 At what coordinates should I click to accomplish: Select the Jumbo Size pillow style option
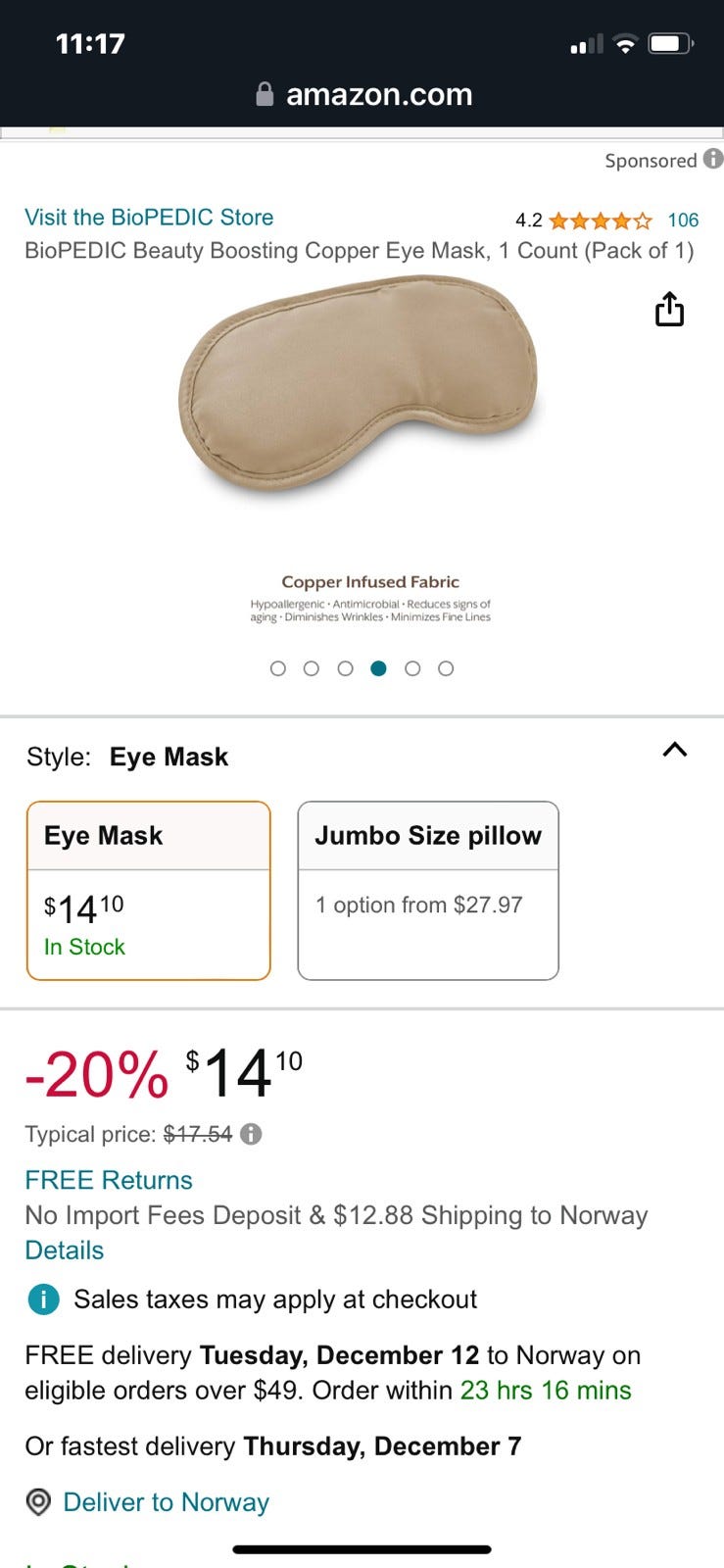(x=428, y=890)
